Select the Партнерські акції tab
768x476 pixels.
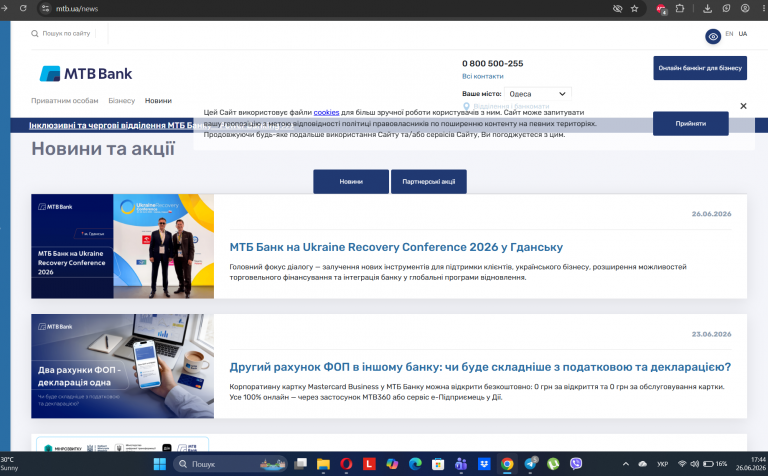click(x=429, y=182)
